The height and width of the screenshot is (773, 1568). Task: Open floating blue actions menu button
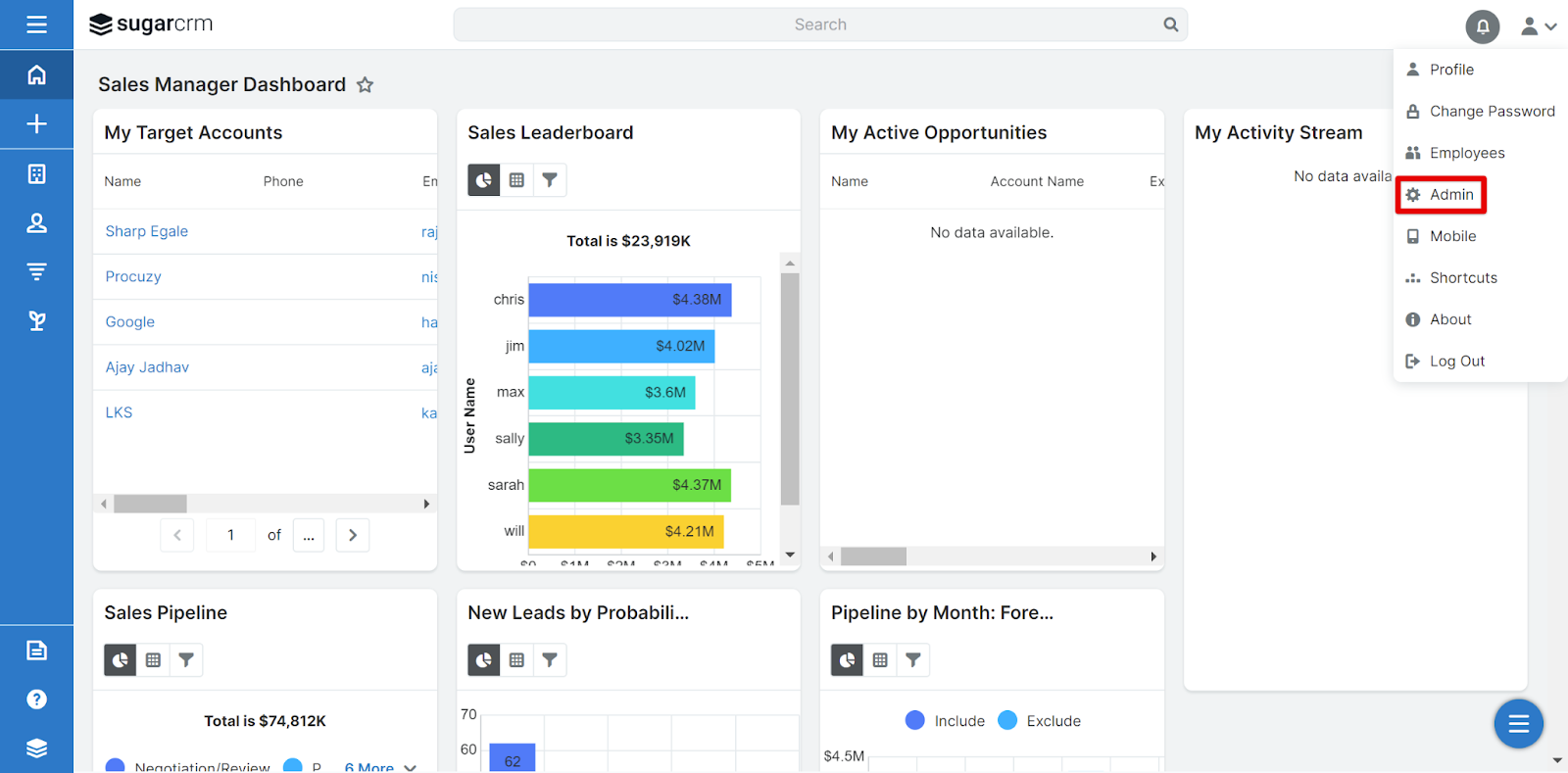pyautogui.click(x=1518, y=723)
